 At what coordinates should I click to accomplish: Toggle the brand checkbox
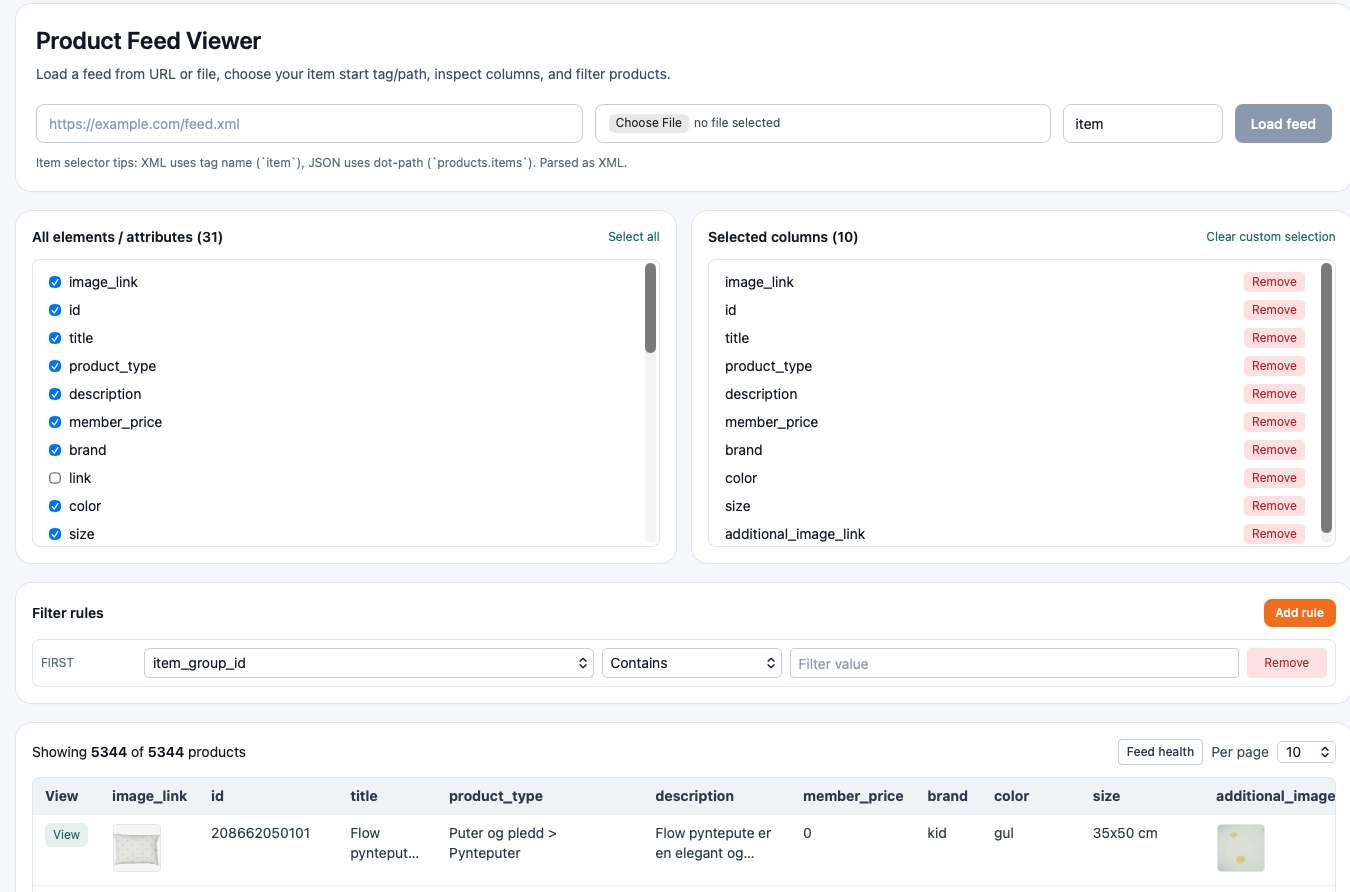(x=55, y=450)
